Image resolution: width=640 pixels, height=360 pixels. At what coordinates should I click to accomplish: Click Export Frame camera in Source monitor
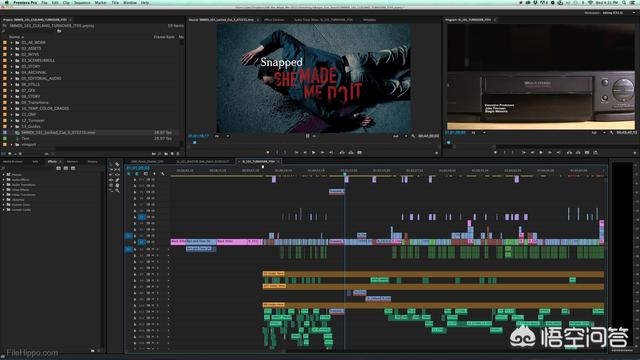pyautogui.click(x=360, y=153)
